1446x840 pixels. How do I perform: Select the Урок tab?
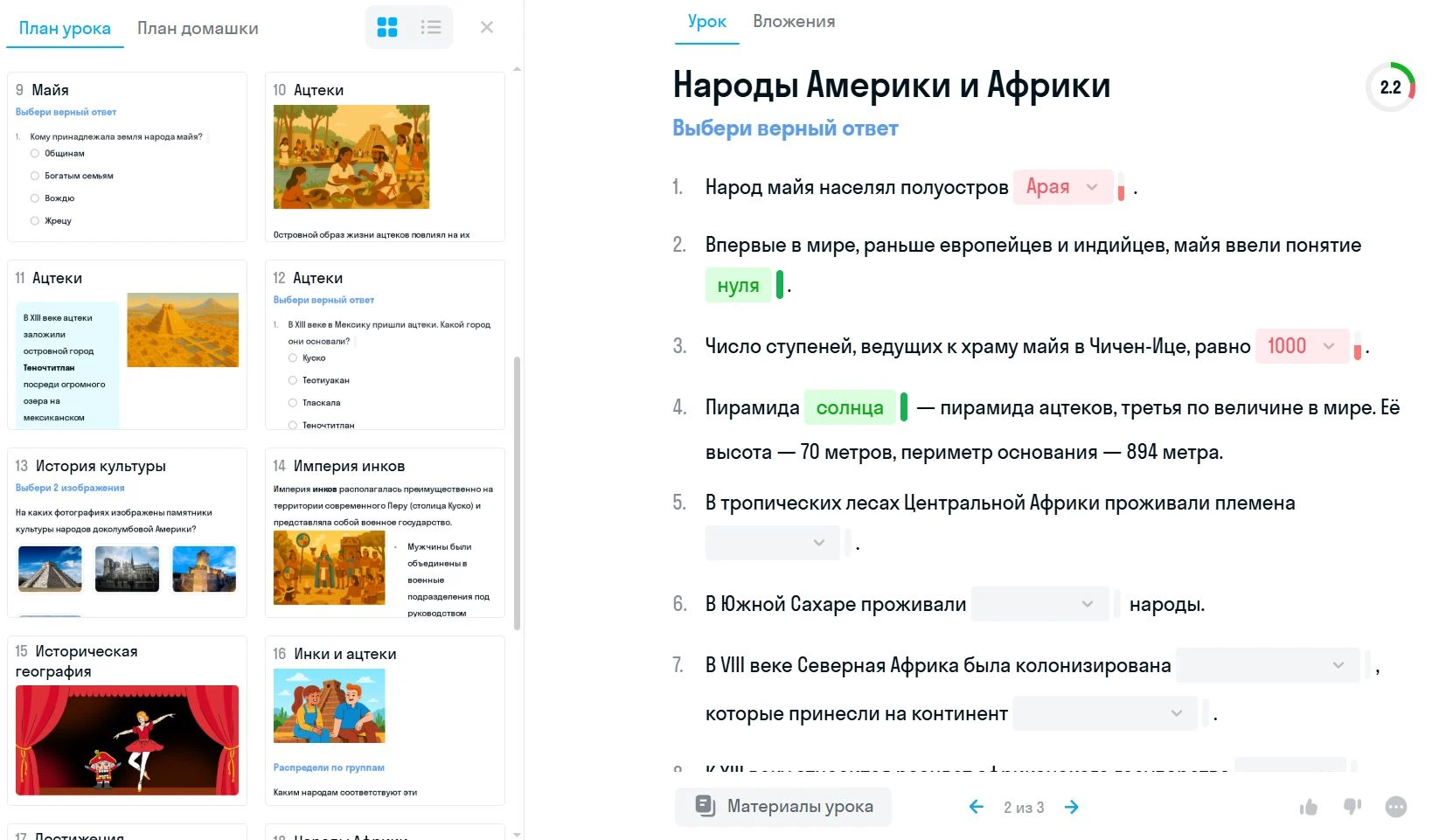tap(706, 21)
